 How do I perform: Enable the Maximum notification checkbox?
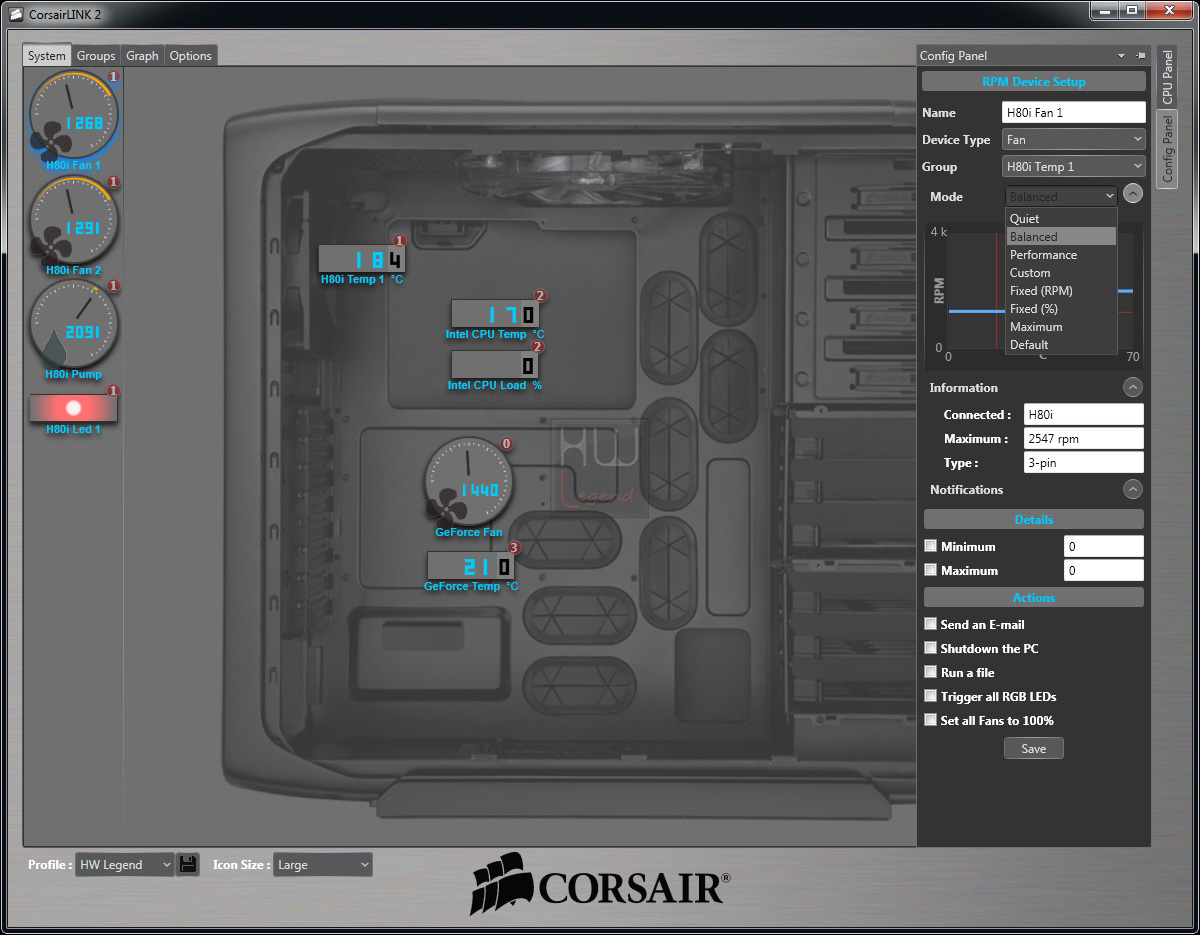pyautogui.click(x=931, y=570)
